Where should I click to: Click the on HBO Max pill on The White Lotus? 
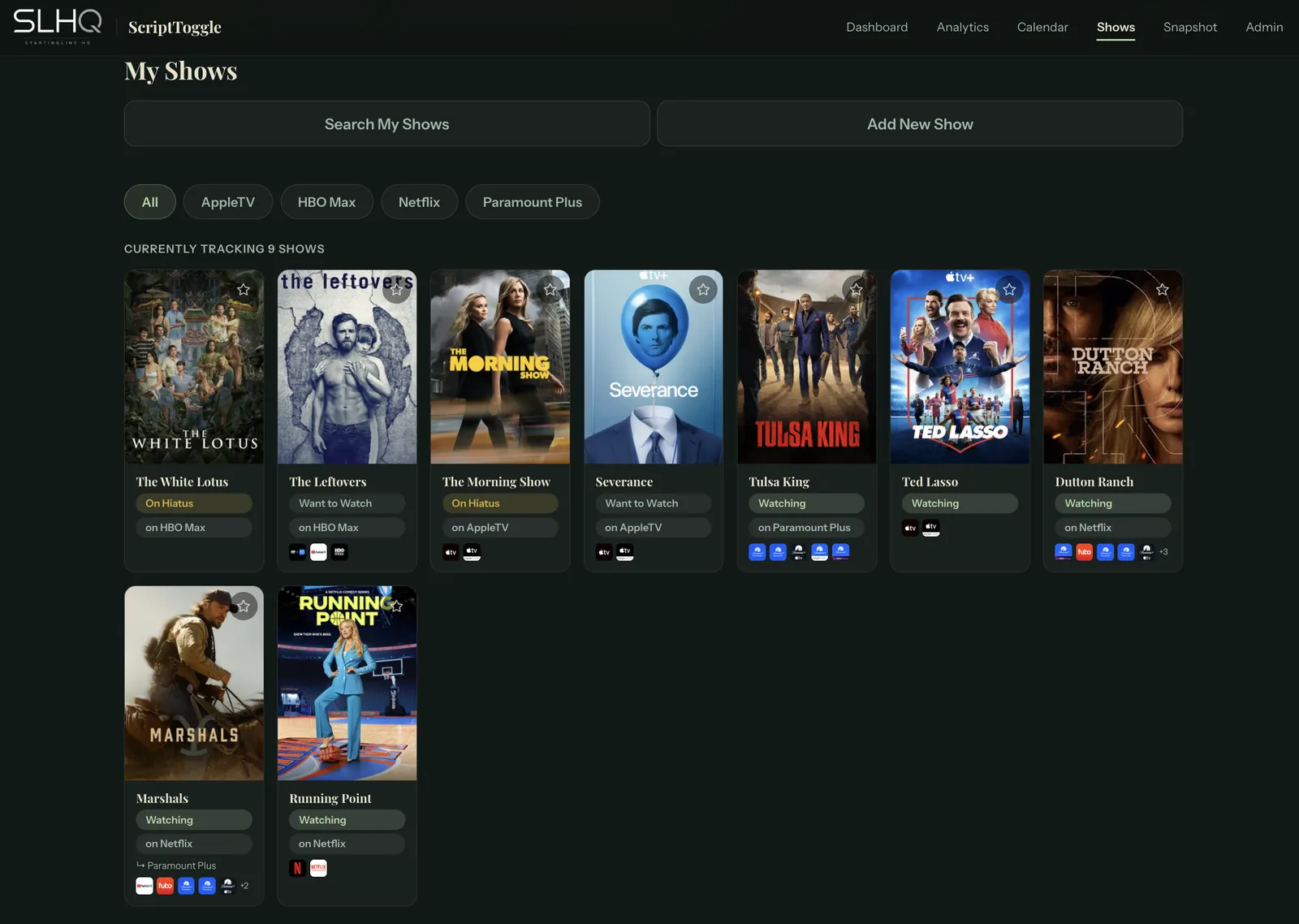tap(194, 528)
